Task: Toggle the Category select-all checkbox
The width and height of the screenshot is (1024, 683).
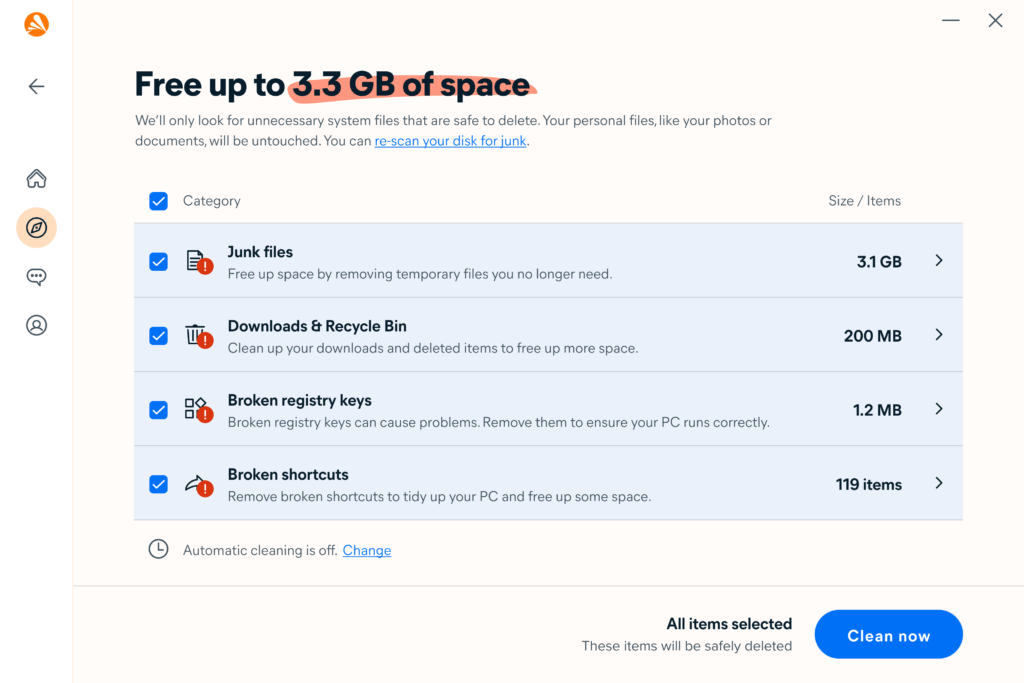Action: click(x=158, y=200)
